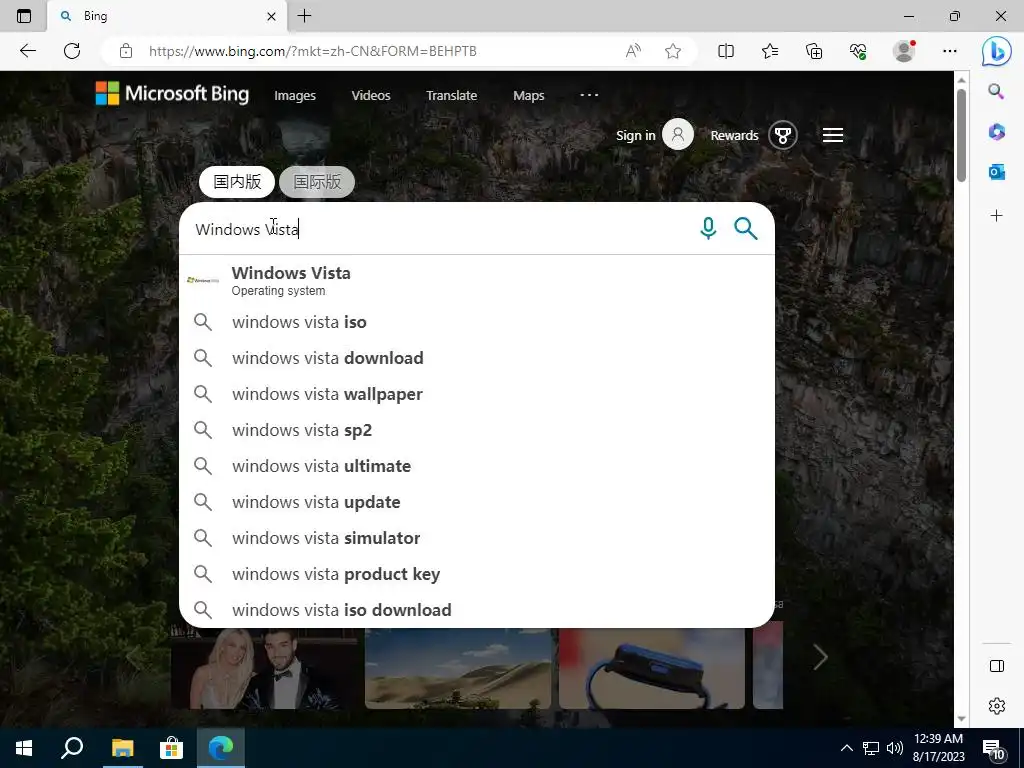
Task: Choose suggestion windows vista product key
Action: [x=477, y=573]
